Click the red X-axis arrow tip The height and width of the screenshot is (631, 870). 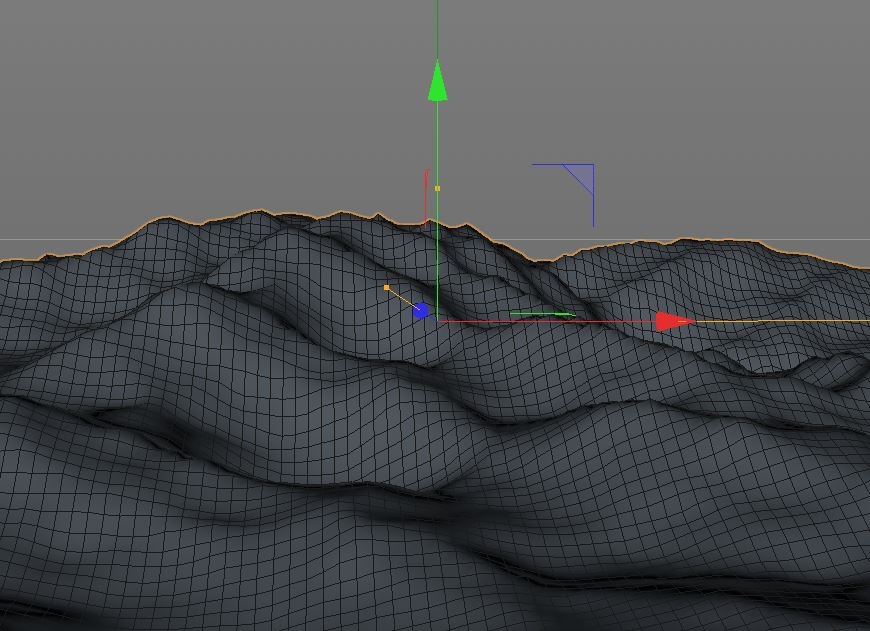[x=674, y=321]
